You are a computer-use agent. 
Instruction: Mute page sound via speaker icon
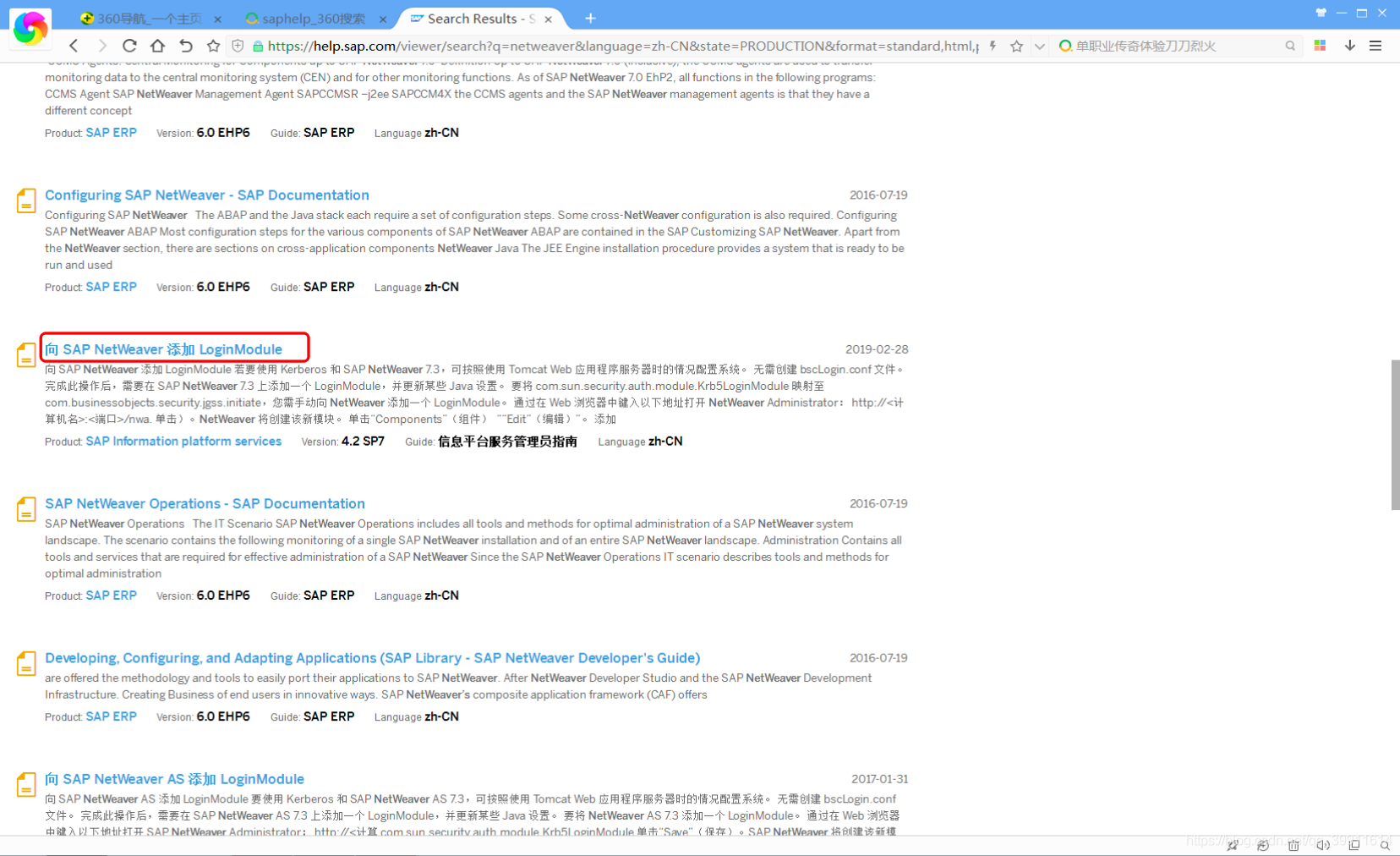[1323, 845]
